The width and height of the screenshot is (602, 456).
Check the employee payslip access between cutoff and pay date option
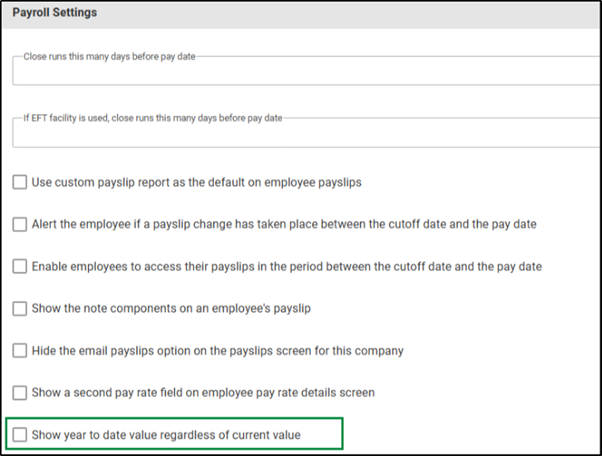20,266
